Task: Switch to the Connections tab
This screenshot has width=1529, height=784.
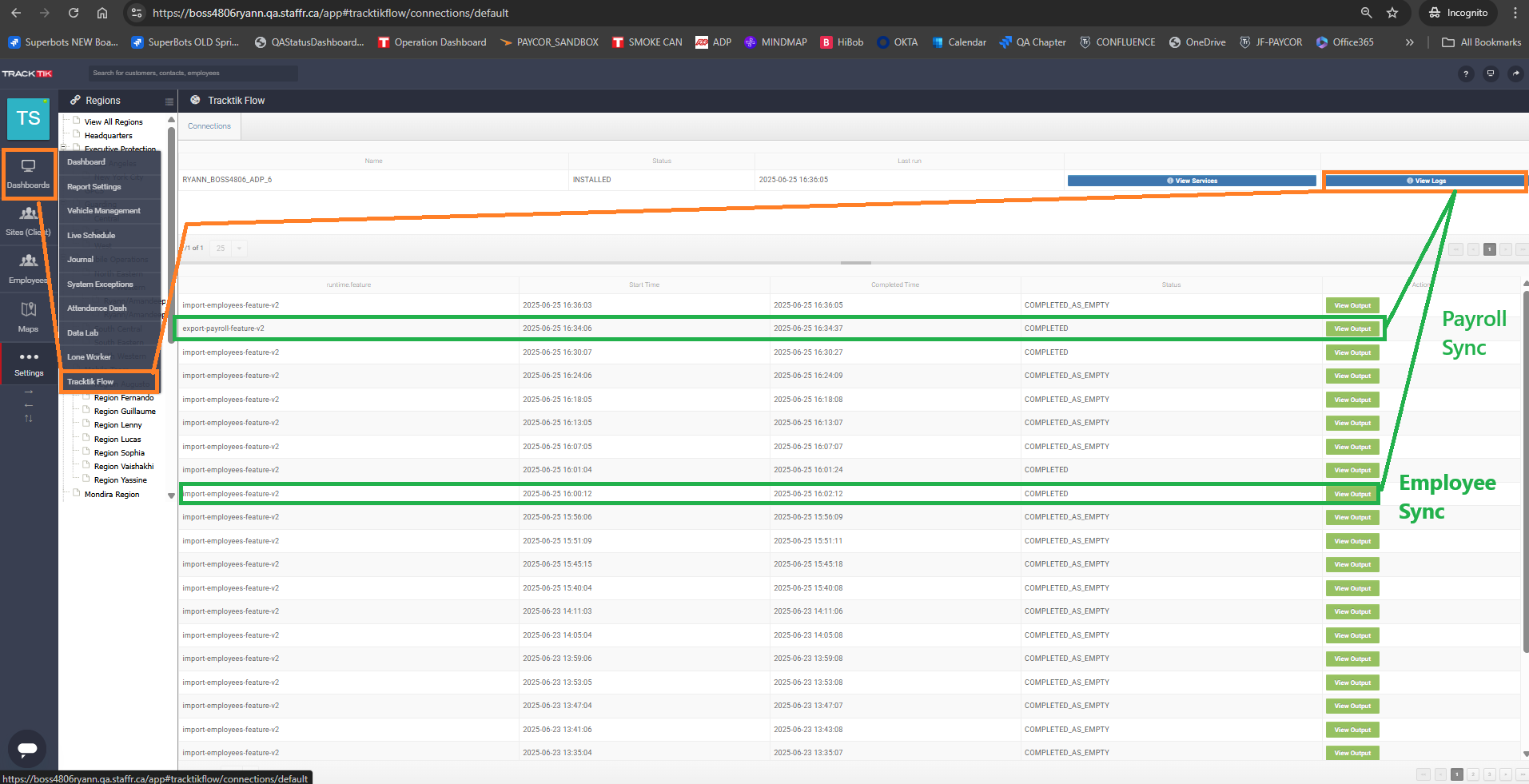Action: pyautogui.click(x=209, y=126)
